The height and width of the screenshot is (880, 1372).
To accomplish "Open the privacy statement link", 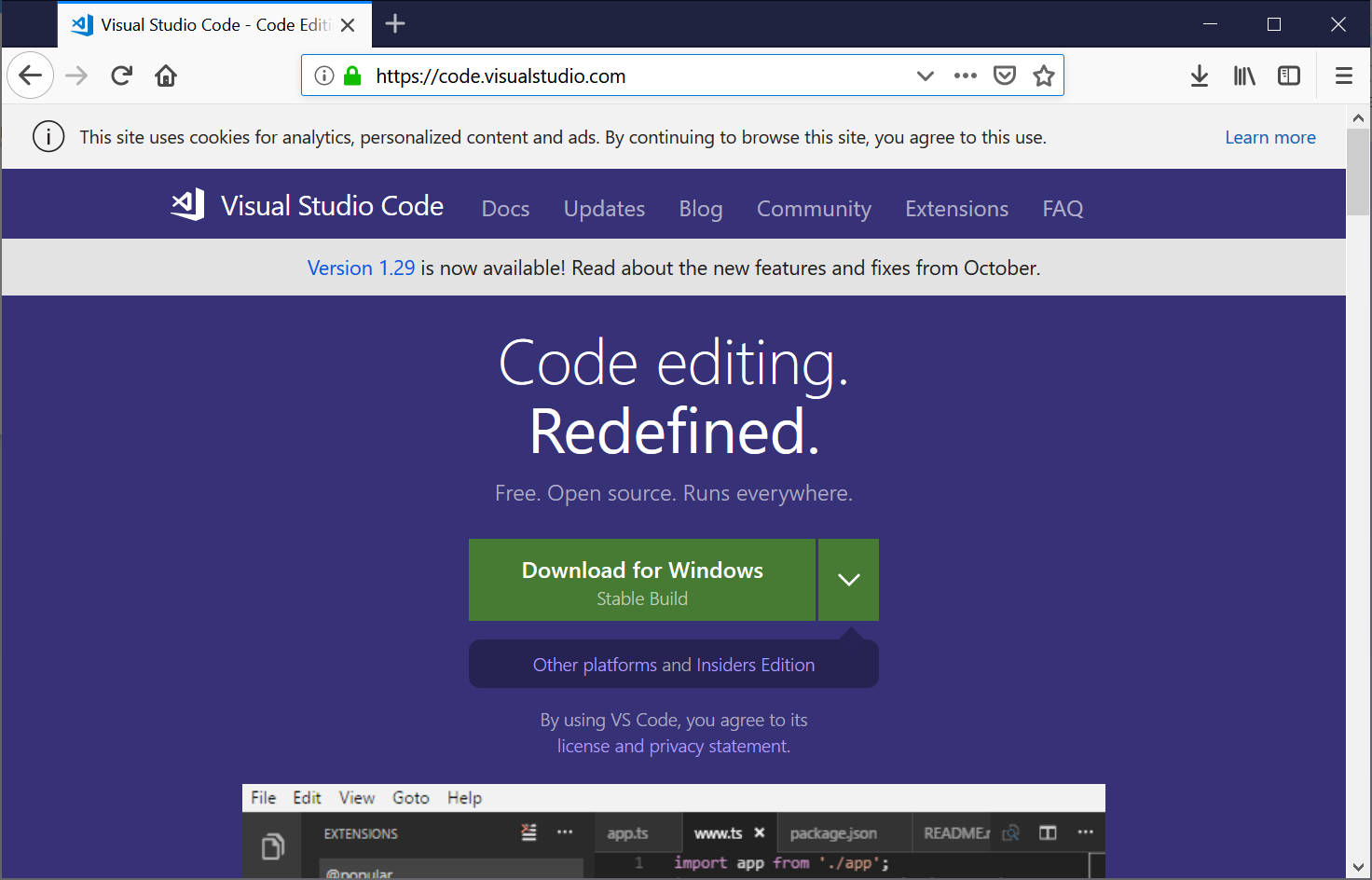I will click(x=718, y=746).
